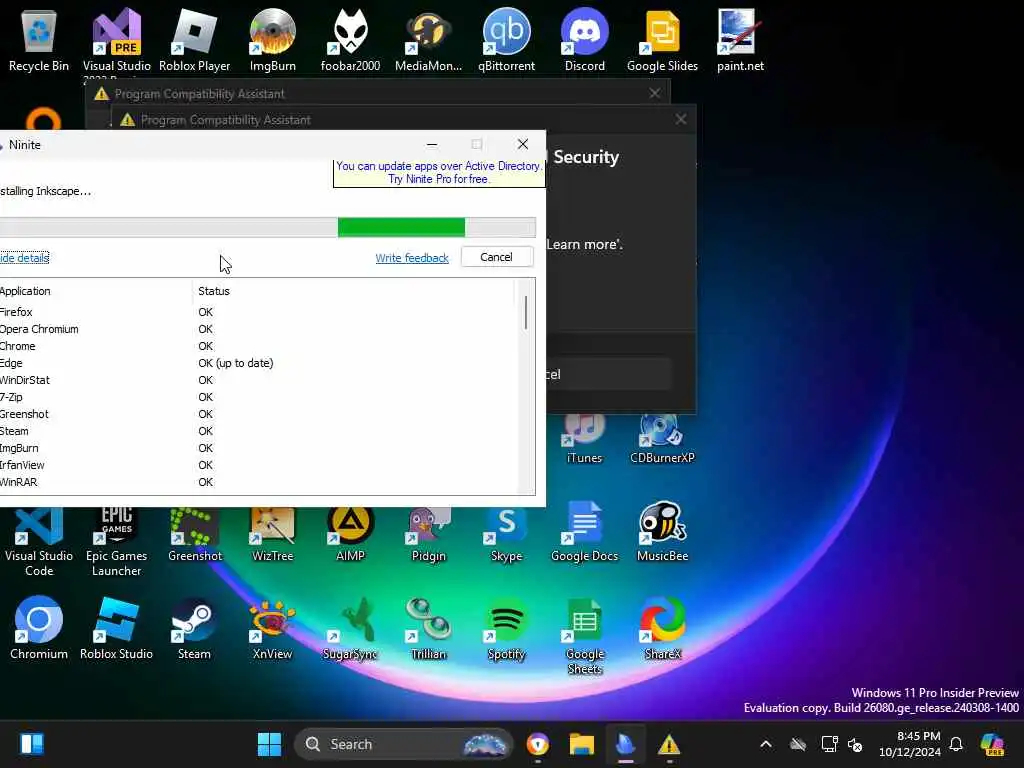Open the Google Slides shortcut

coord(662,39)
